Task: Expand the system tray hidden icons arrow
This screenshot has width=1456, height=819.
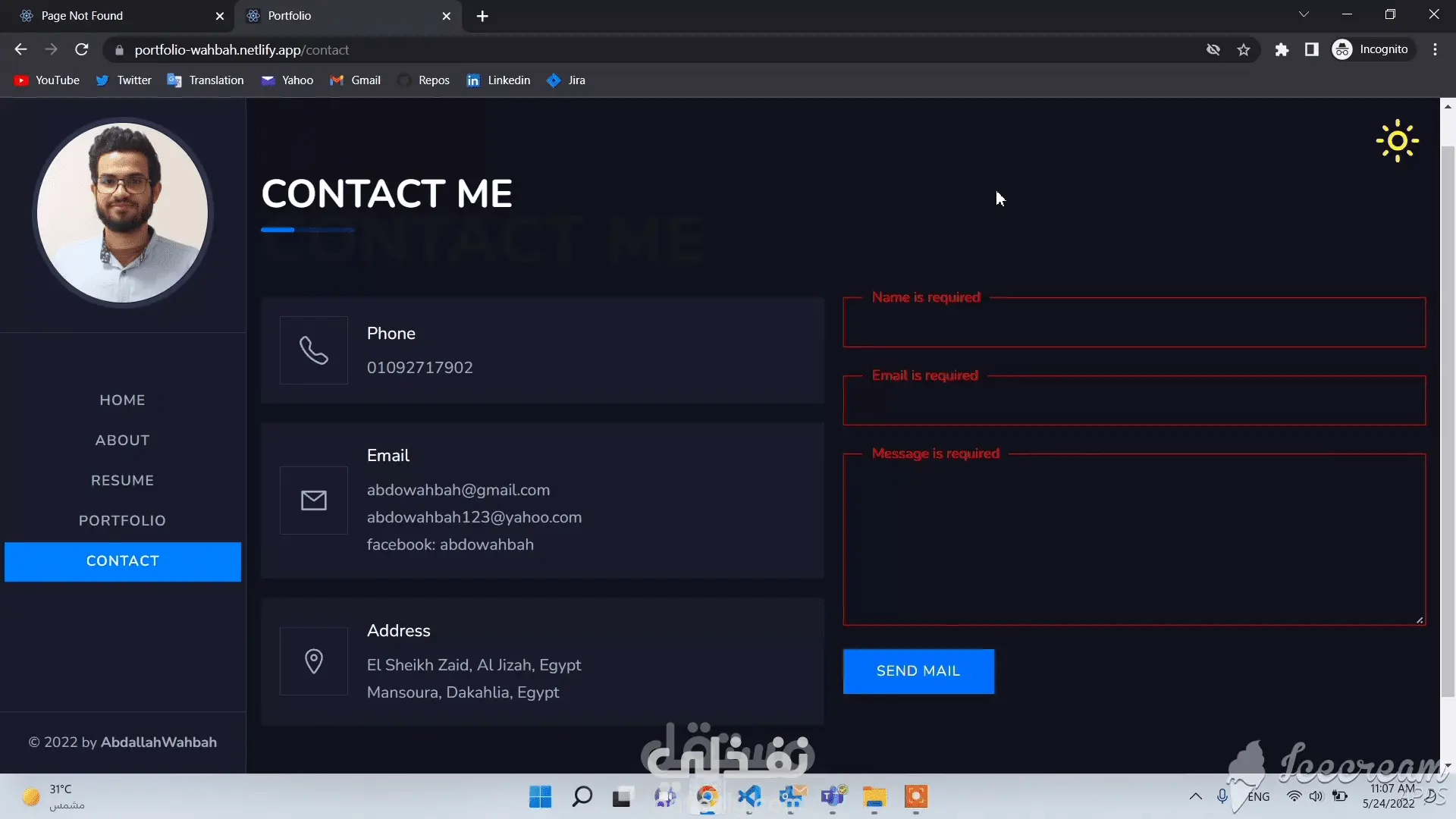Action: [1195, 796]
